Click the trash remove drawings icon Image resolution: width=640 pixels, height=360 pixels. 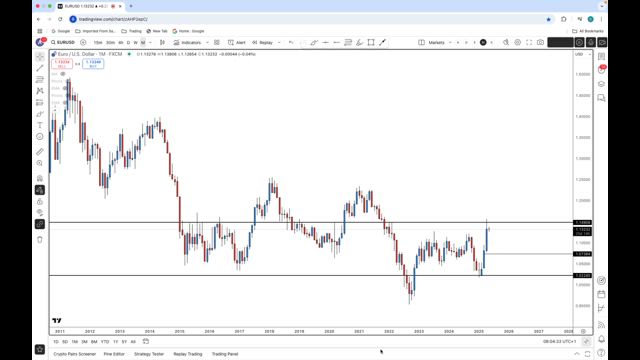point(40,240)
